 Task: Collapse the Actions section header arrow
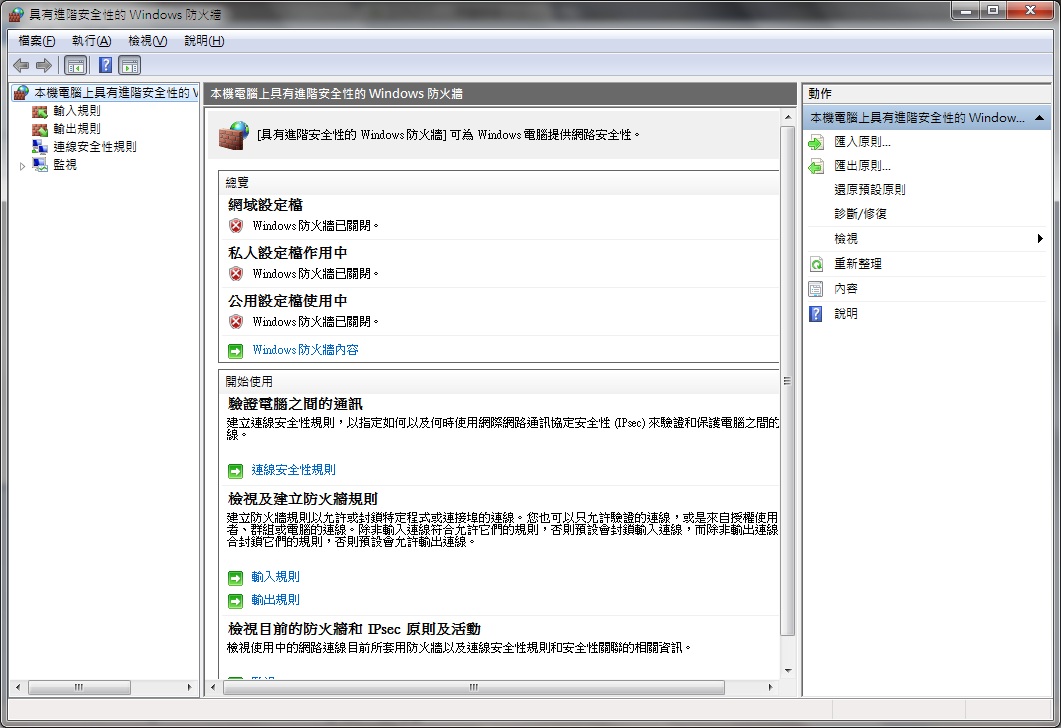[1039, 118]
